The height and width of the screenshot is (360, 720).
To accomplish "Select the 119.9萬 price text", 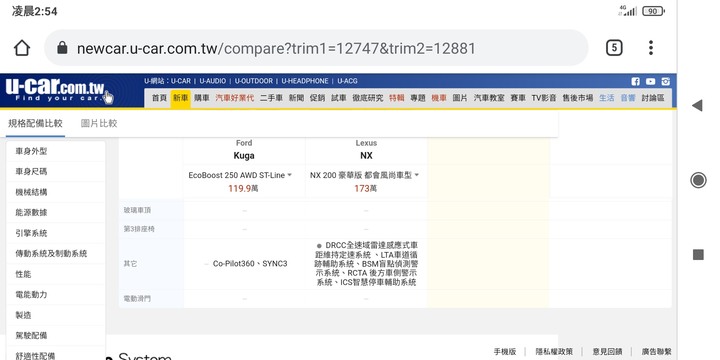I will coord(243,188).
